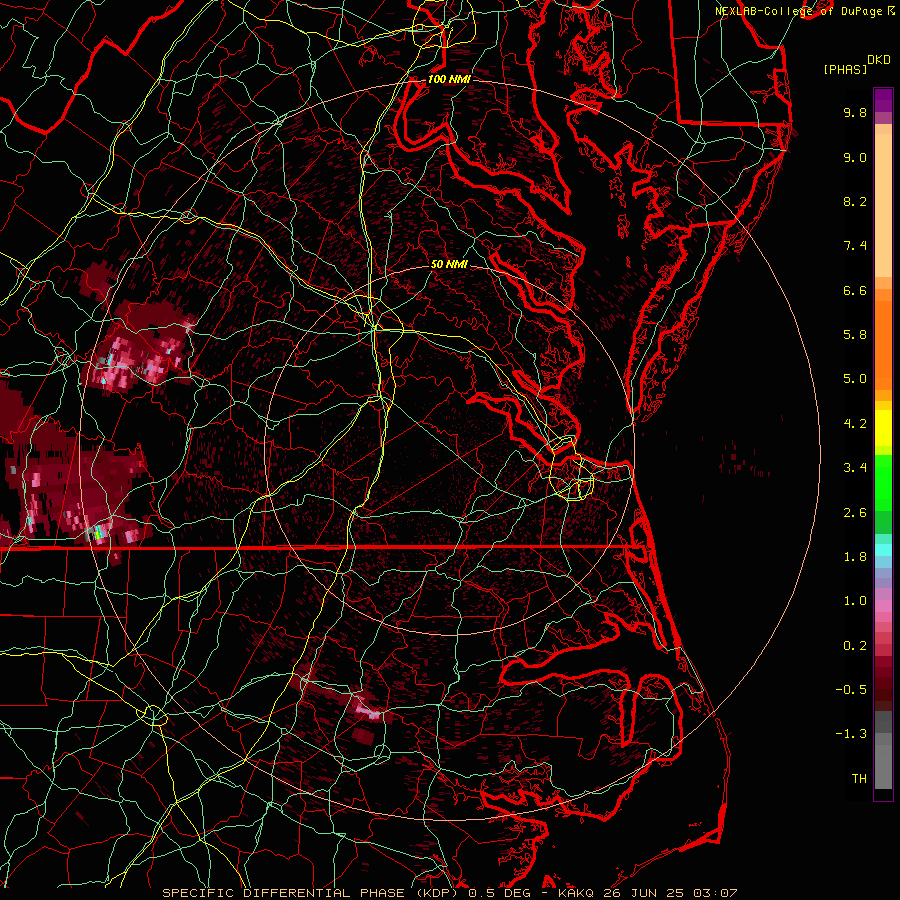Click the 1.8 legend value
This screenshot has width=900, height=900.
[x=855, y=557]
